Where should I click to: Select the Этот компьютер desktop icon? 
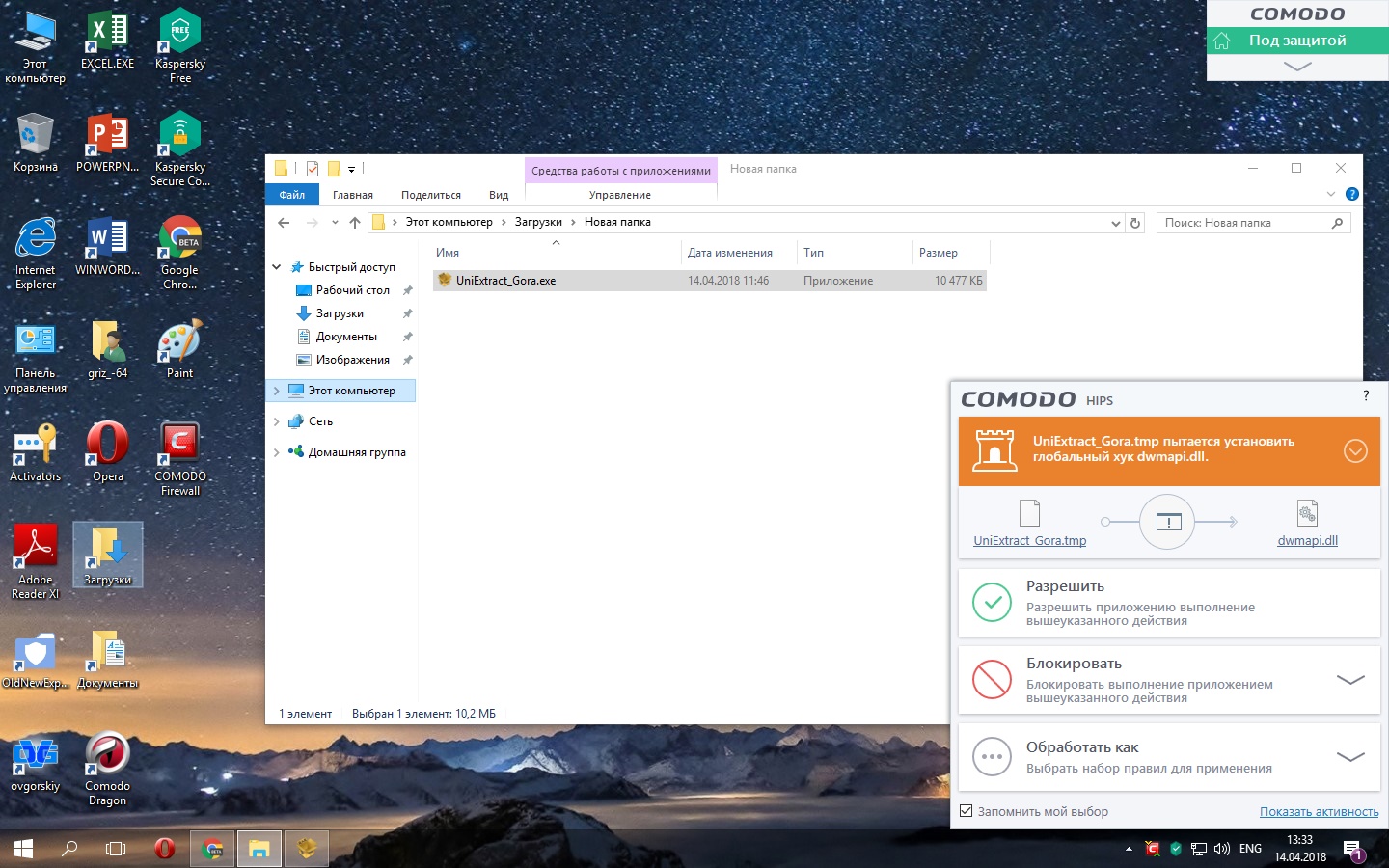coord(36,46)
